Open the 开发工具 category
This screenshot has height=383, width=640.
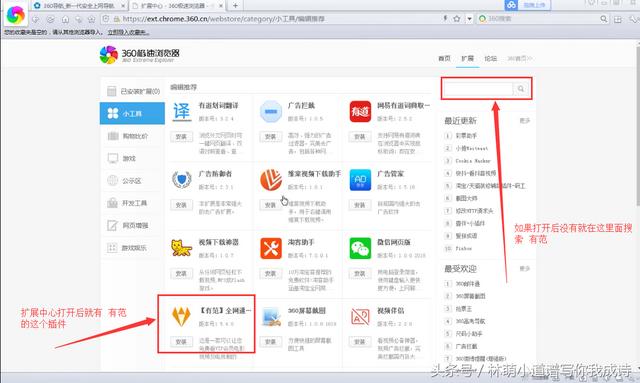pyautogui.click(x=132, y=203)
